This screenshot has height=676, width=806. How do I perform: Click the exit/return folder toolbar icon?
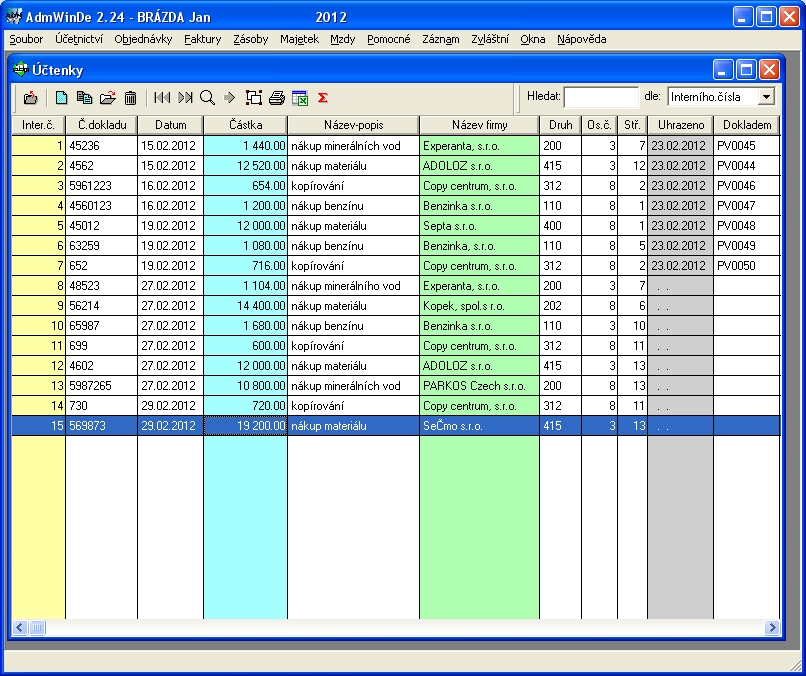pyautogui.click(x=30, y=98)
